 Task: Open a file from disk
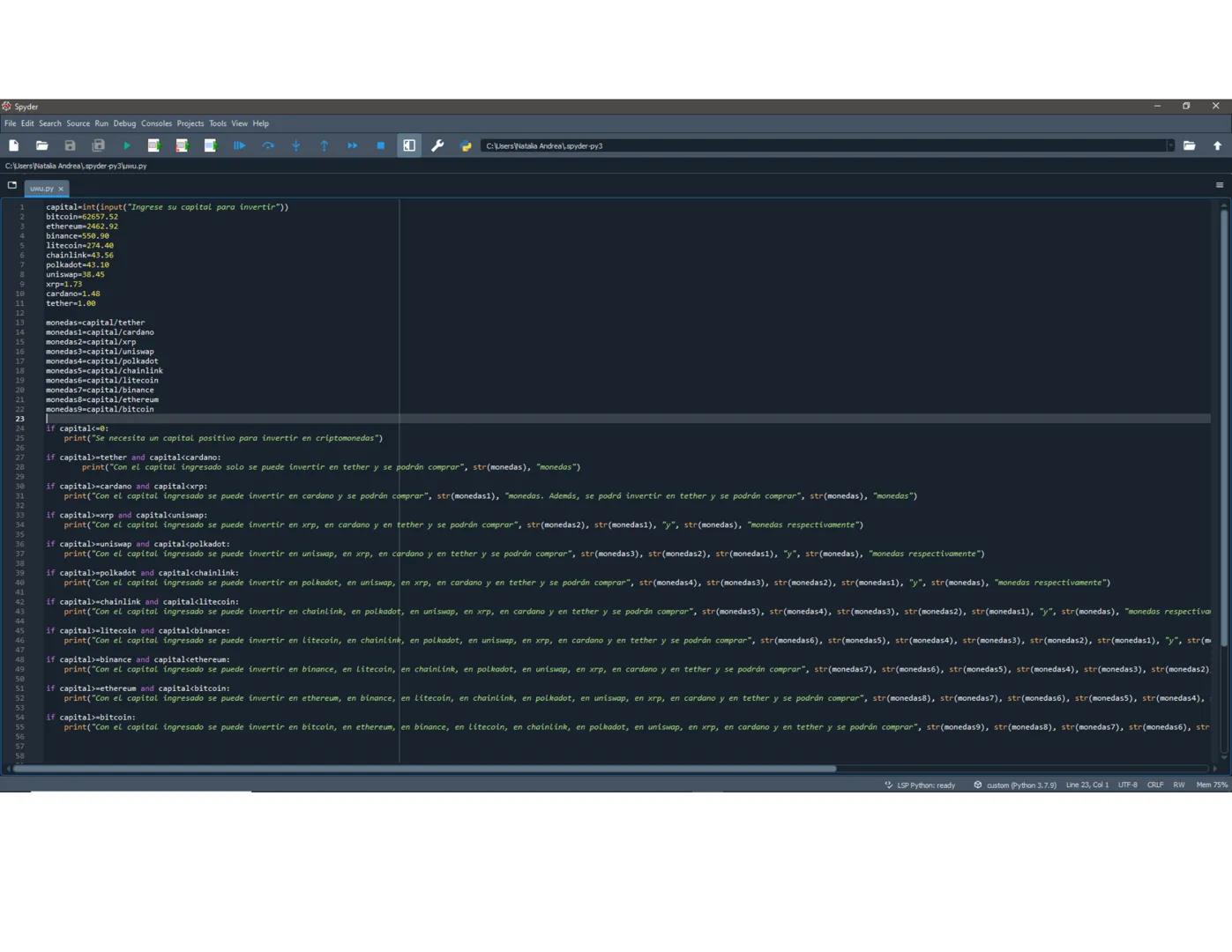[41, 145]
